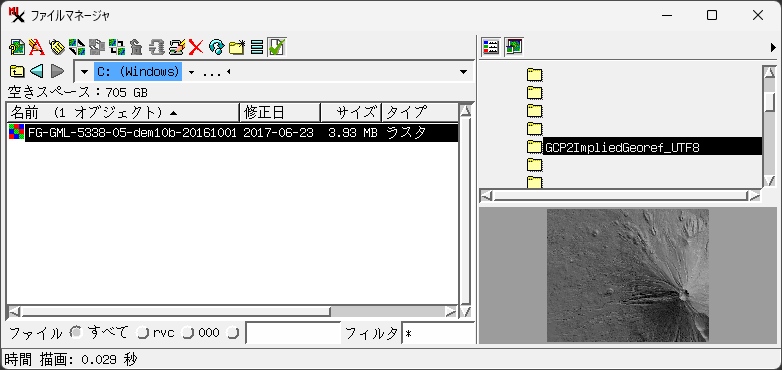The height and width of the screenshot is (370, 782).
Task: Click the refresh circular arrow icon
Action: pyautogui.click(x=216, y=47)
